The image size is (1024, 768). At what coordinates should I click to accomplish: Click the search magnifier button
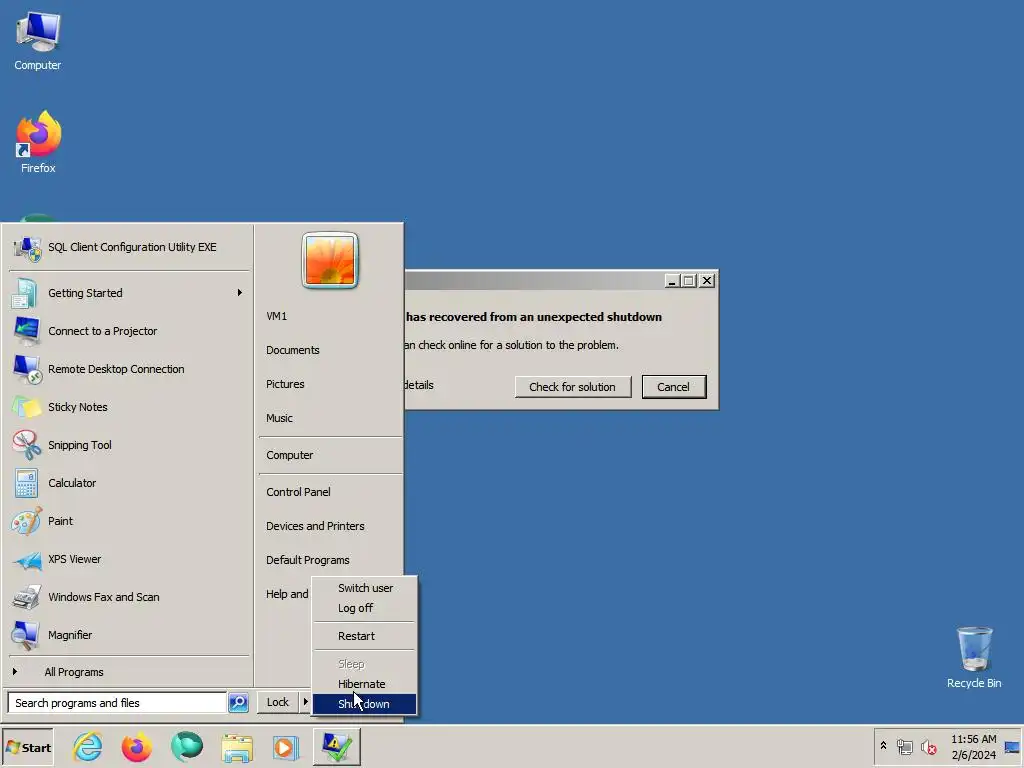(x=238, y=703)
